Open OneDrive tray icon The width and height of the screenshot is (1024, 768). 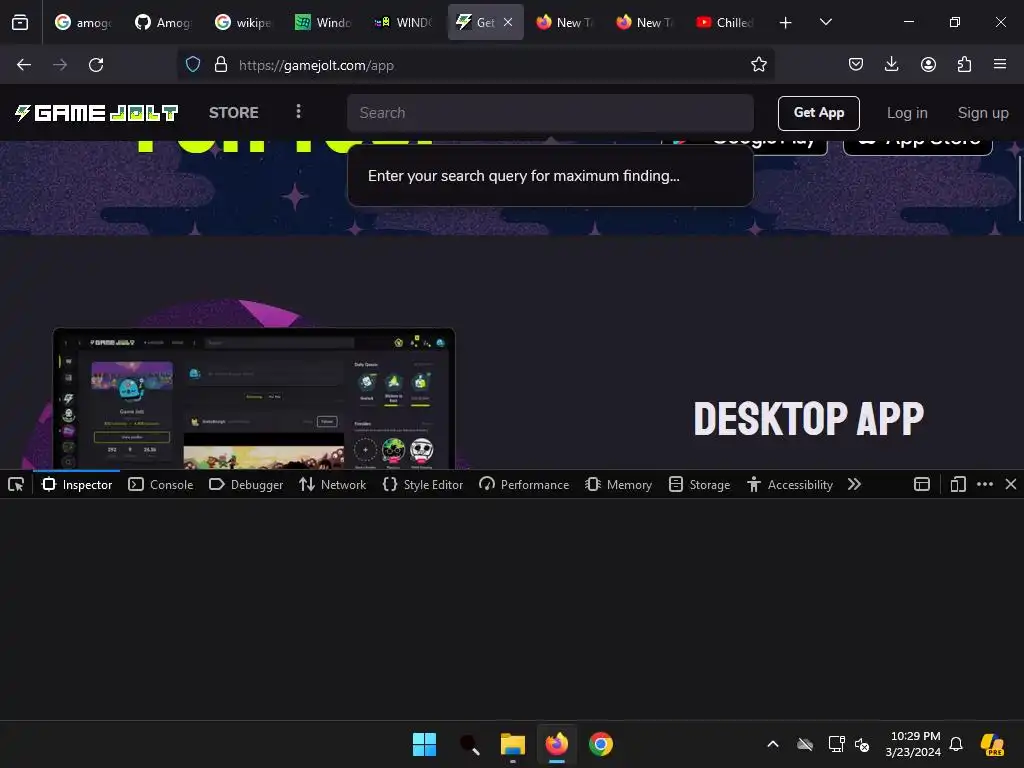click(805, 744)
